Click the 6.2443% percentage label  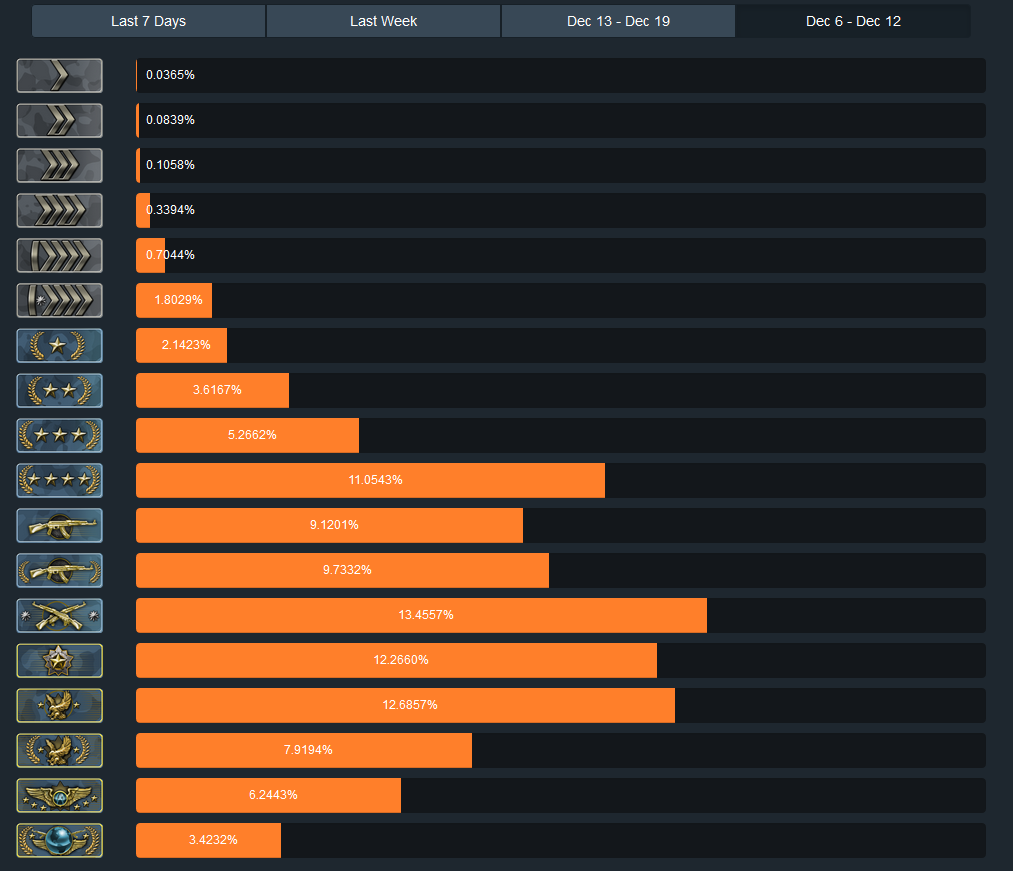click(273, 795)
